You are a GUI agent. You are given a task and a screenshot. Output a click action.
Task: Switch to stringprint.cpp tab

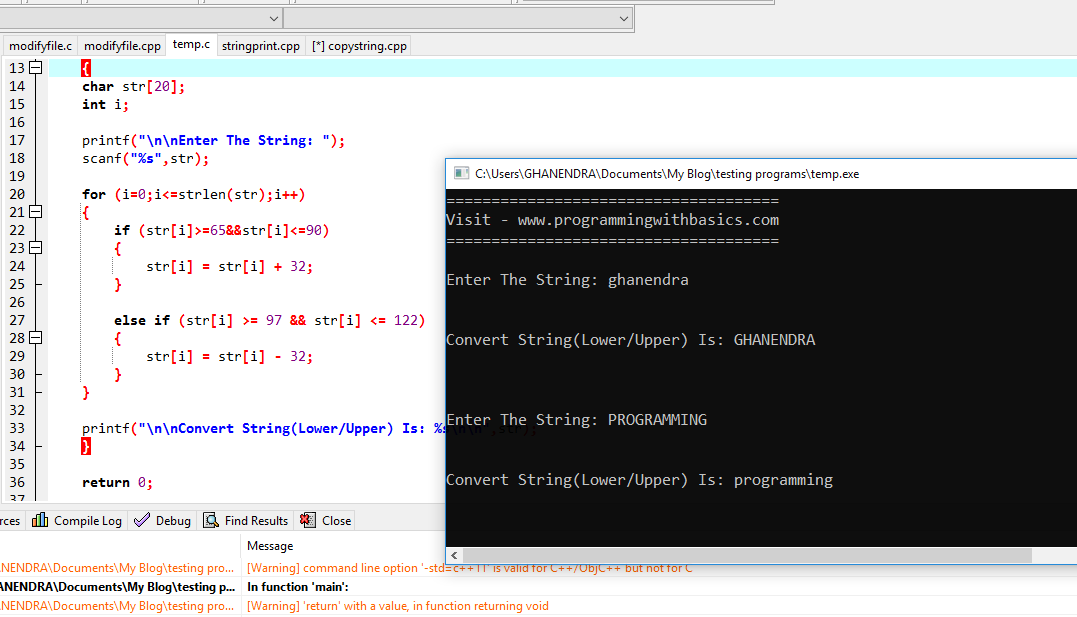tap(260, 46)
